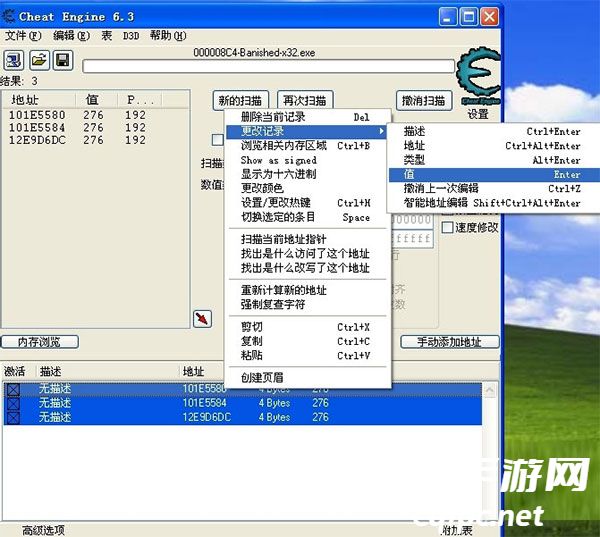Select 撤消上一次编辑 in submenu
Screen dimensions: 600x537
494,188
